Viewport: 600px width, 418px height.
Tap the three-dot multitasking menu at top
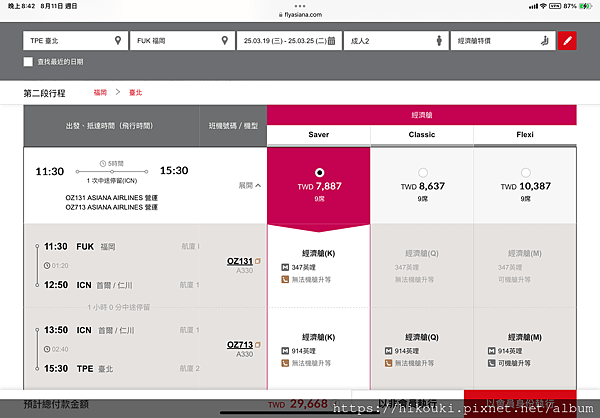[300, 6]
